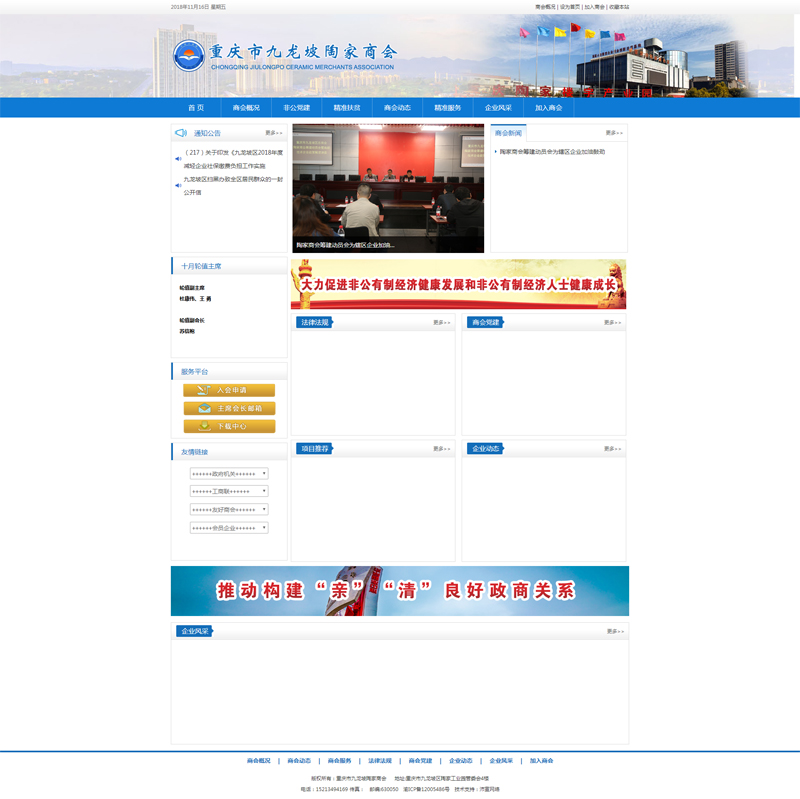Select 精准扶贫 from the navigation bar
Screen dimensions: 800x799
347,108
